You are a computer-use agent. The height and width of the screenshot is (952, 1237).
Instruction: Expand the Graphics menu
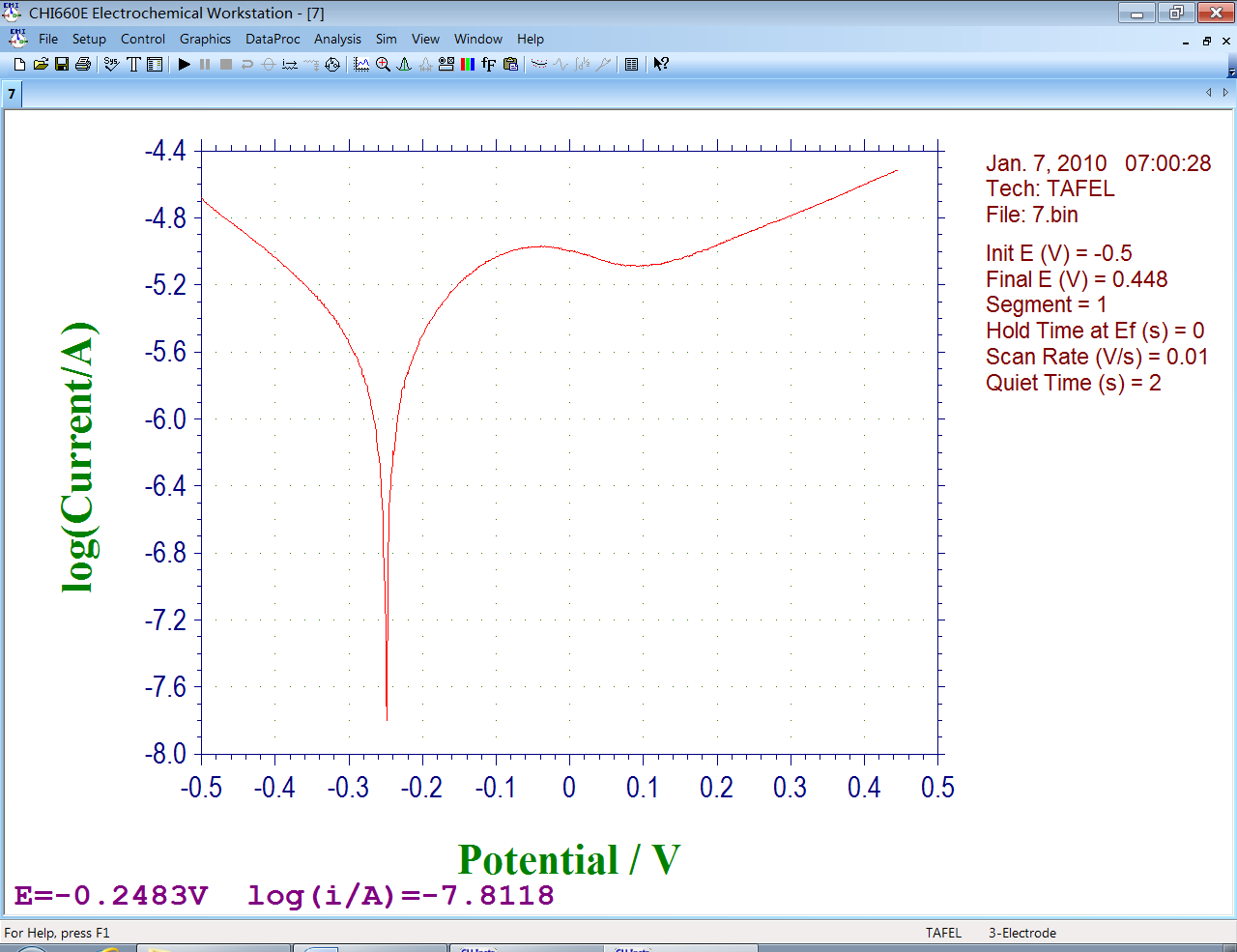205,39
